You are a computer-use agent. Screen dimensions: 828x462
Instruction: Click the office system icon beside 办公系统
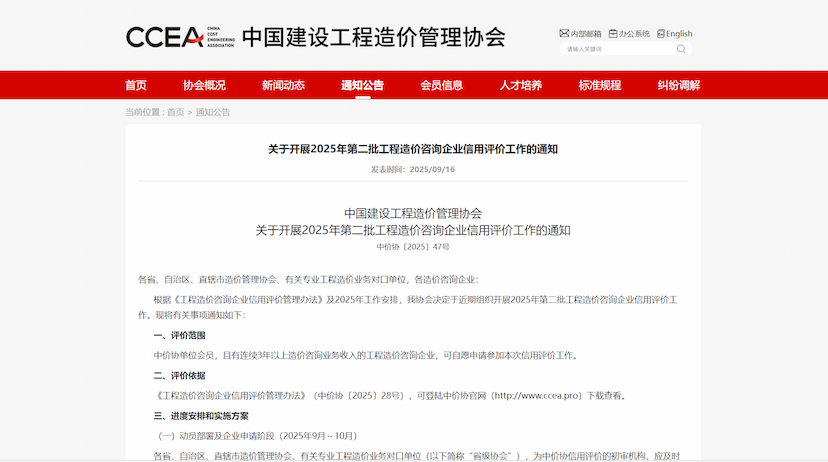613,33
